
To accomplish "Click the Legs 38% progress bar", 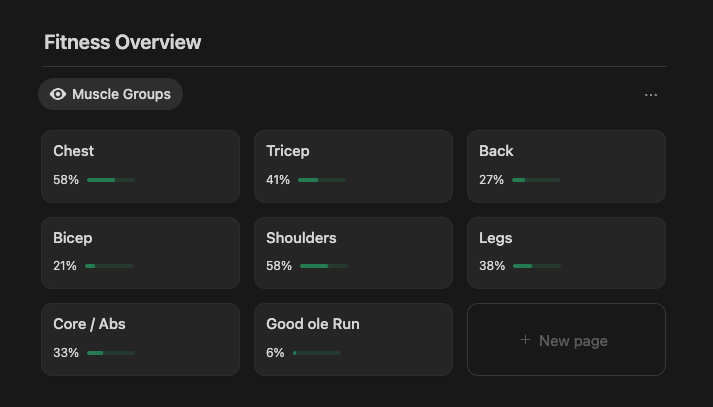I will (537, 266).
